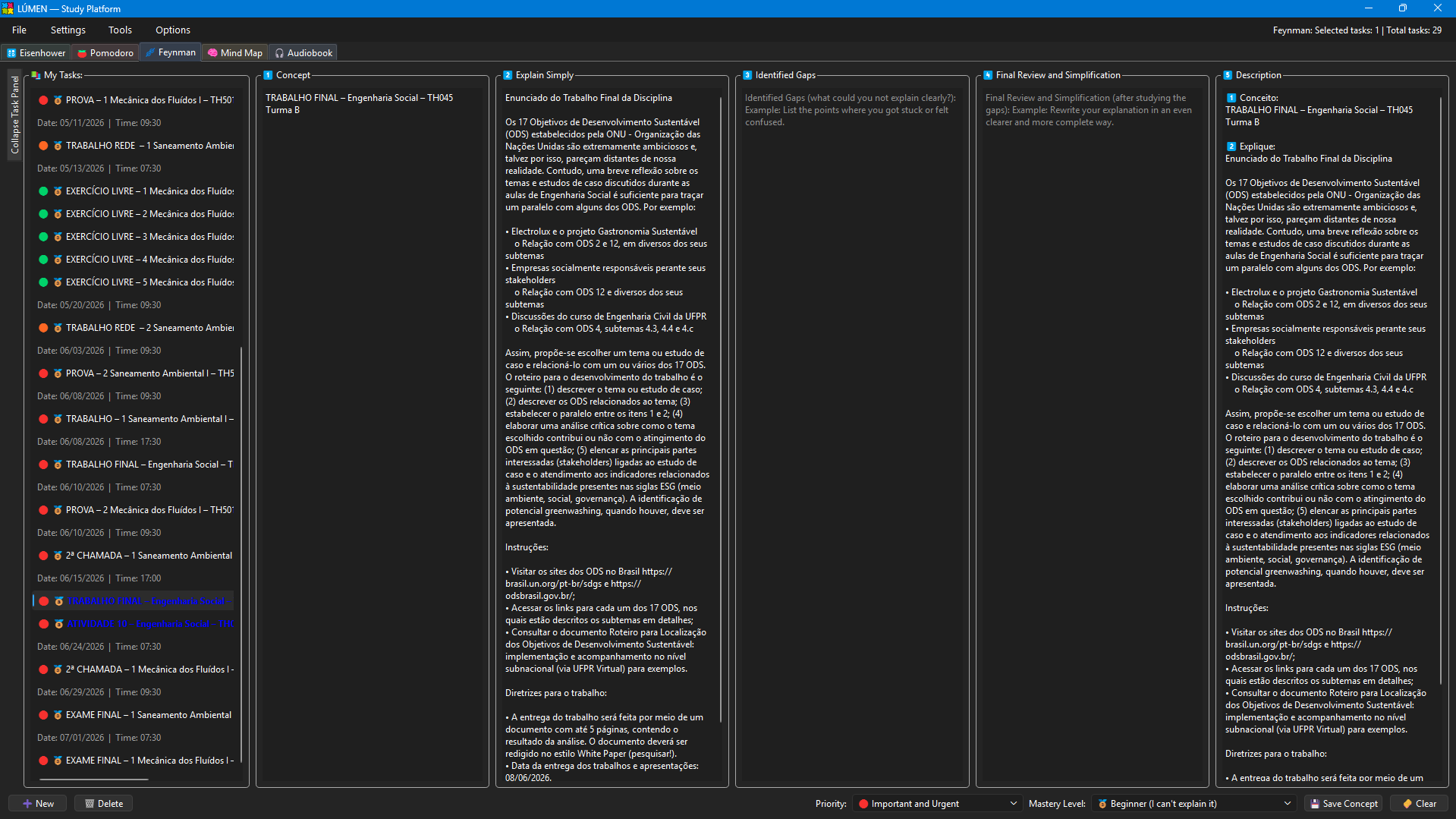This screenshot has height=819, width=1456.
Task: Open the Tools menu
Action: point(120,30)
